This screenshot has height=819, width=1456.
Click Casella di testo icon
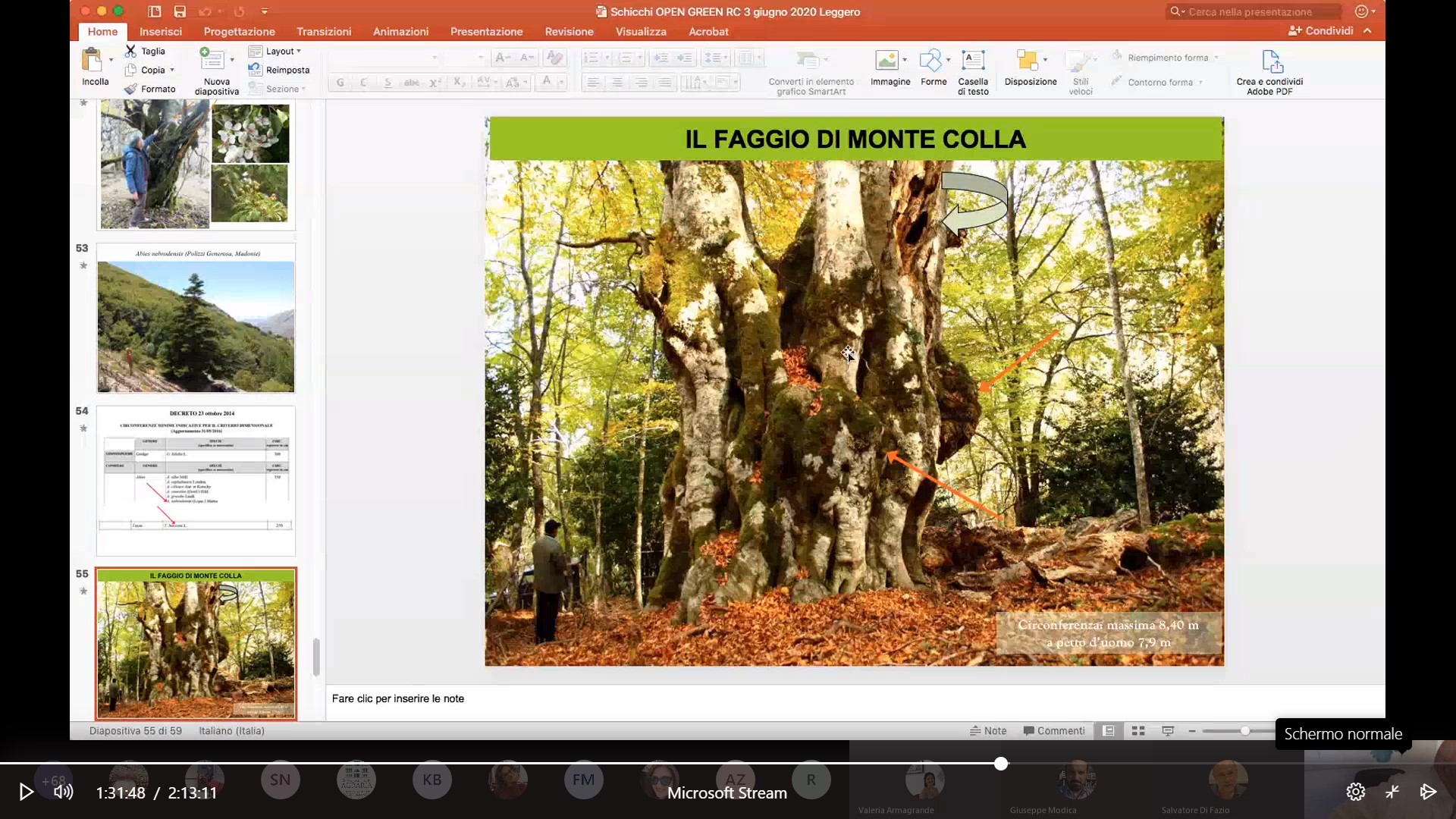[973, 61]
